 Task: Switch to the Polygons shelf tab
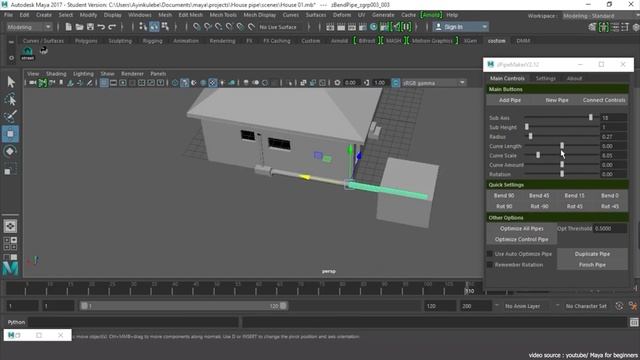click(86, 41)
